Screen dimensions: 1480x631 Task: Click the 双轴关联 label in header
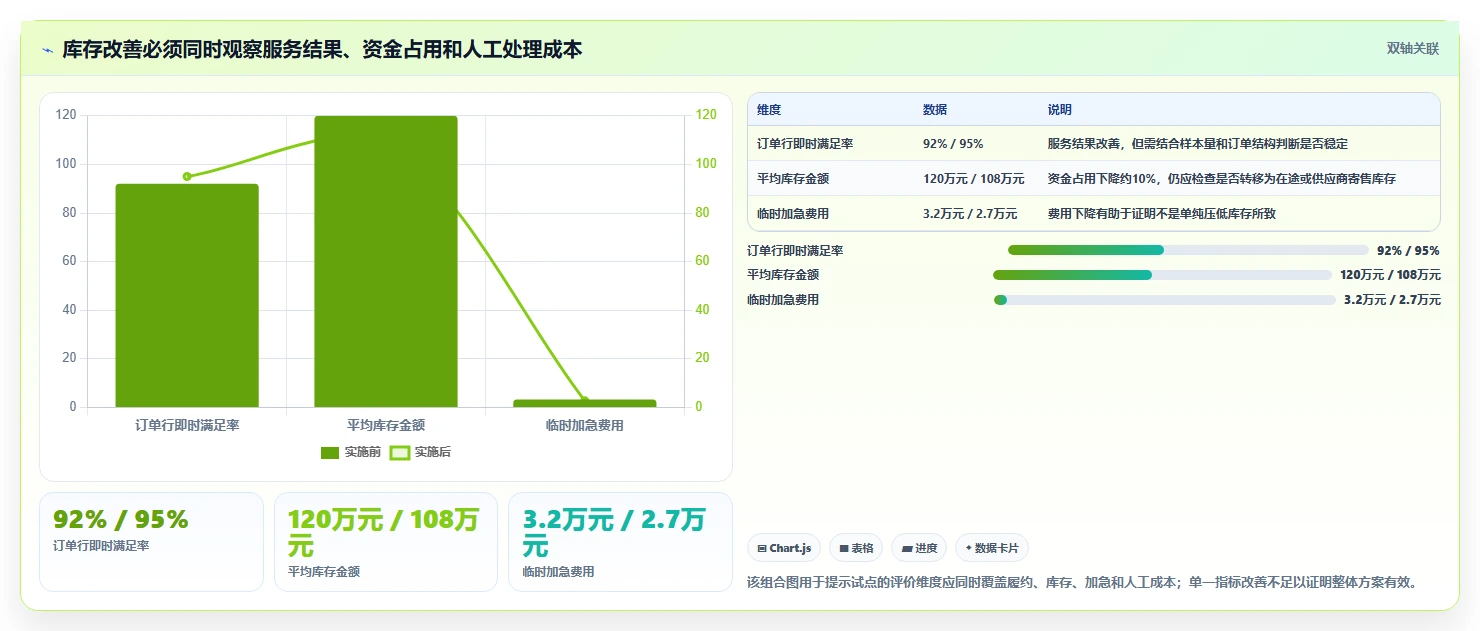click(1412, 49)
